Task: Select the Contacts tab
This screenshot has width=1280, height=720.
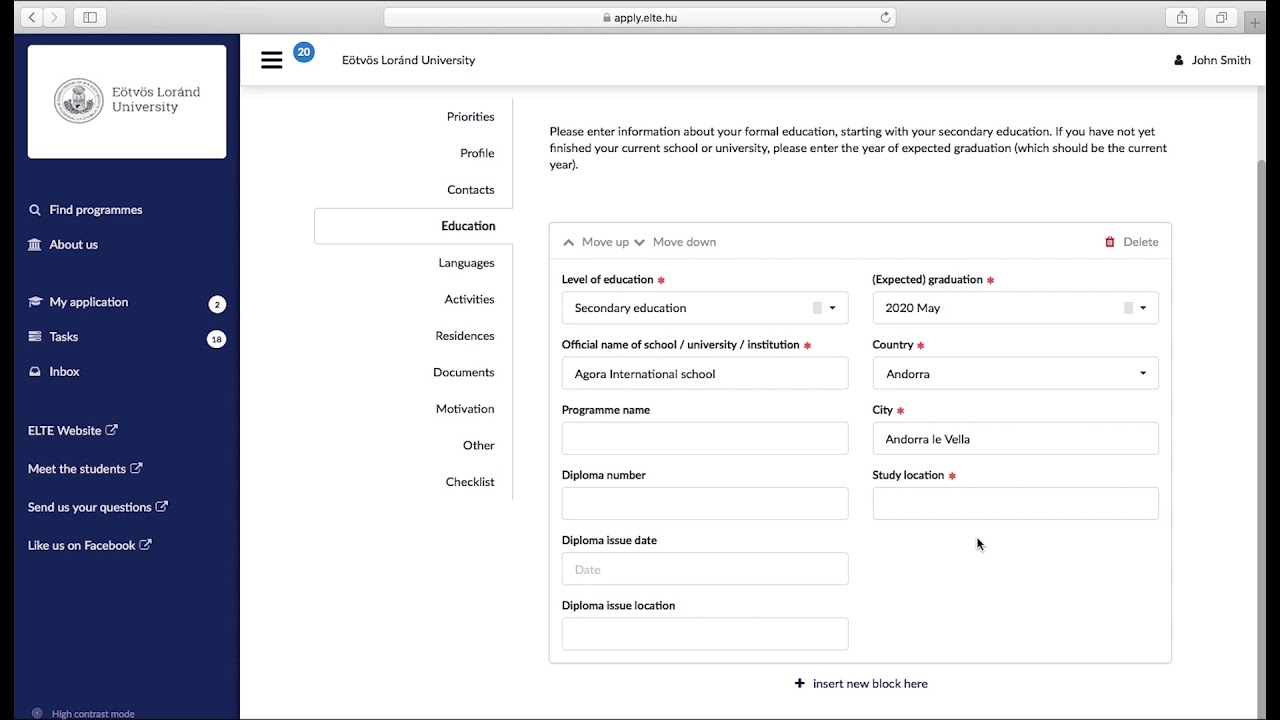Action: pyautogui.click(x=470, y=189)
